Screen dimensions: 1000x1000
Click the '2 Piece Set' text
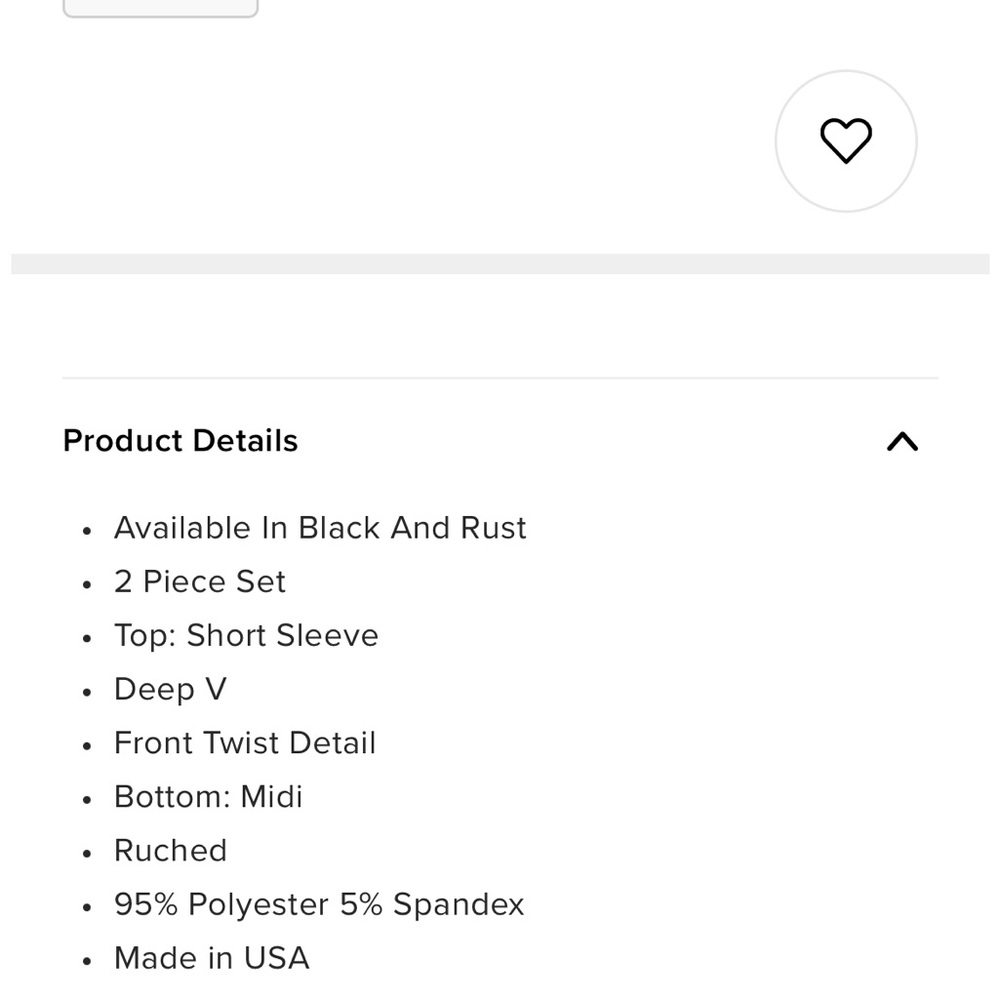click(200, 582)
